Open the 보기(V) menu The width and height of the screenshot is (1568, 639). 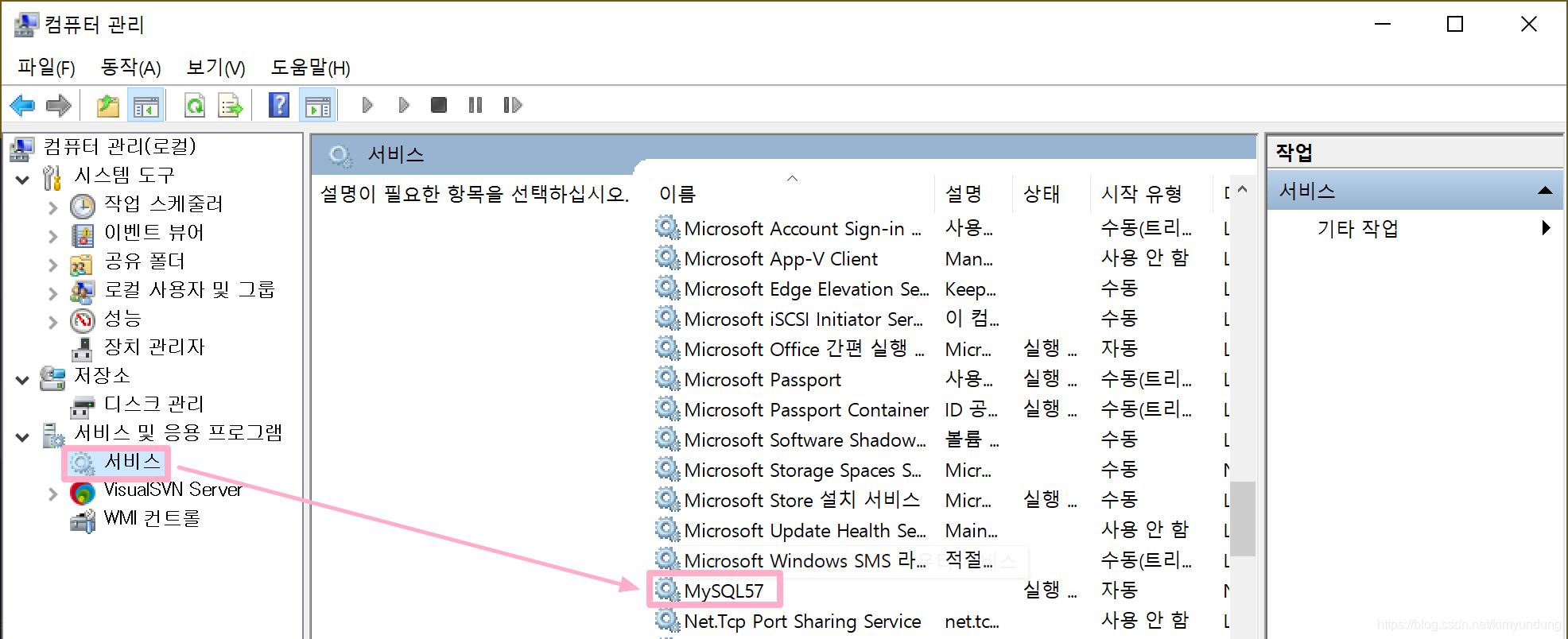pyautogui.click(x=215, y=68)
